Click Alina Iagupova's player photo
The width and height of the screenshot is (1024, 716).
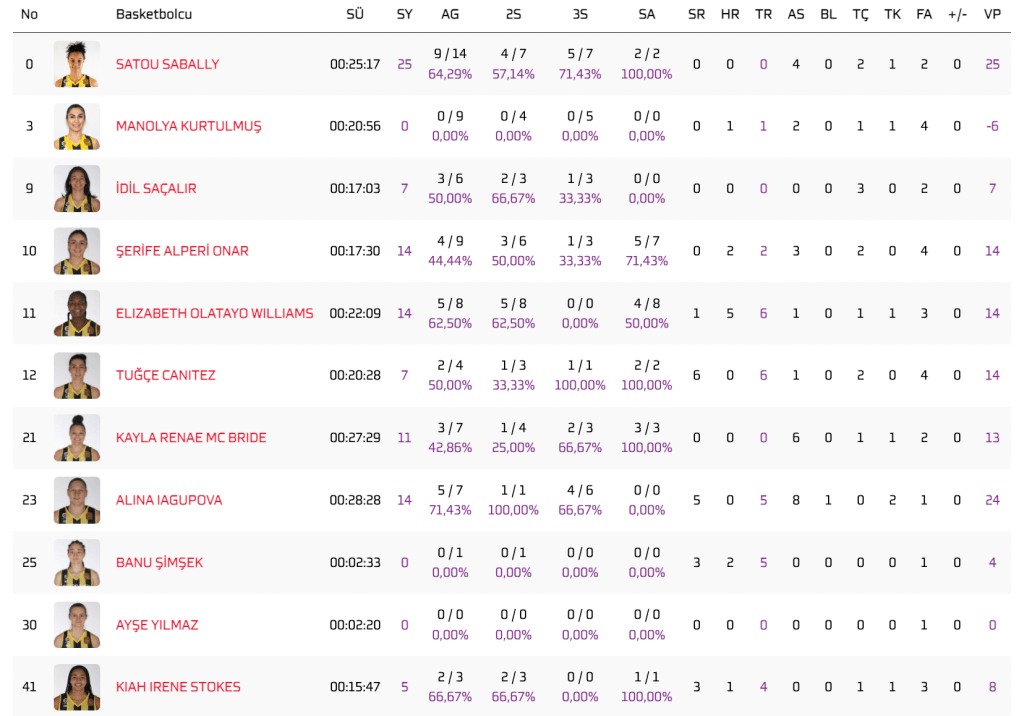[77, 500]
